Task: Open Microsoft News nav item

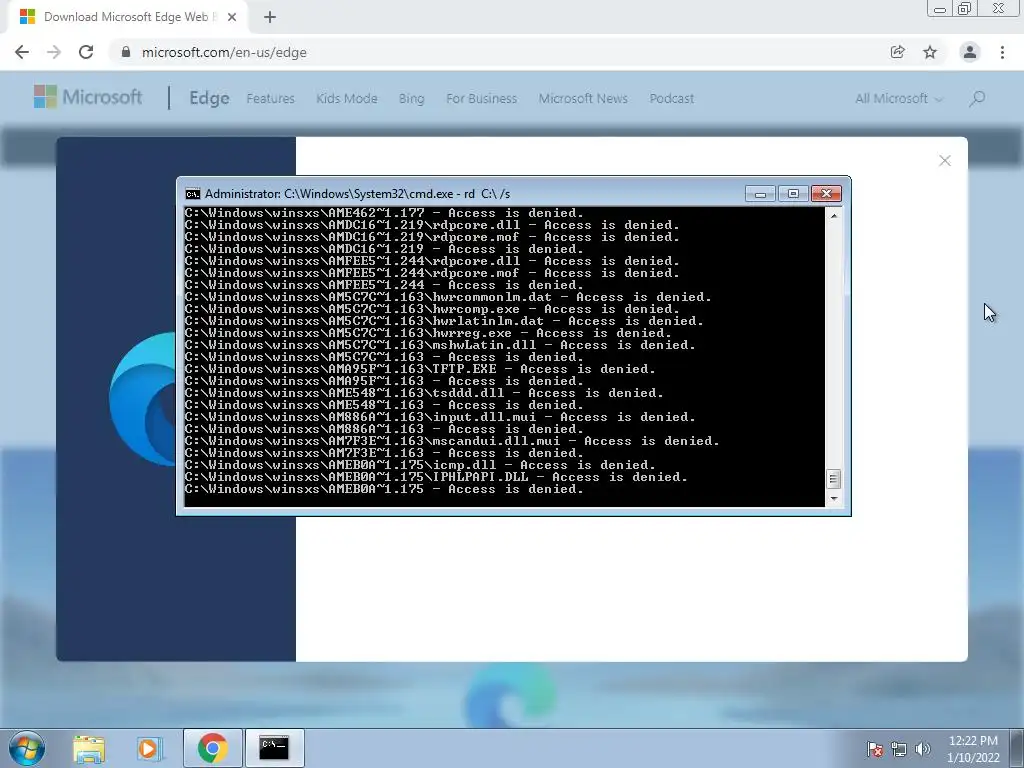Action: point(583,99)
